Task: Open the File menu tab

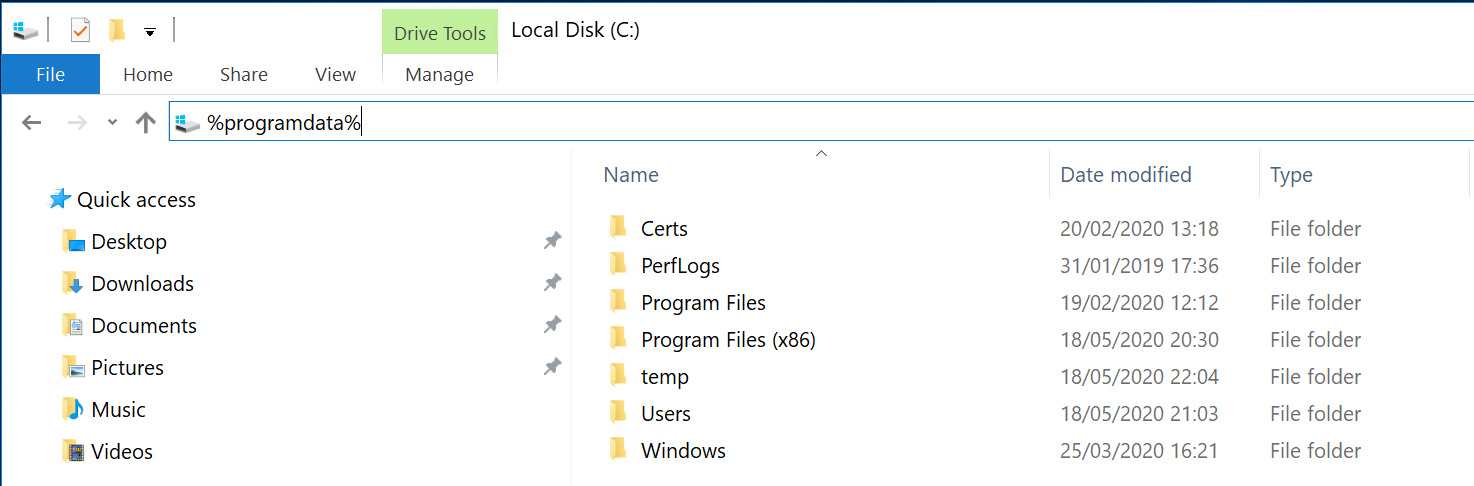Action: click(x=50, y=75)
